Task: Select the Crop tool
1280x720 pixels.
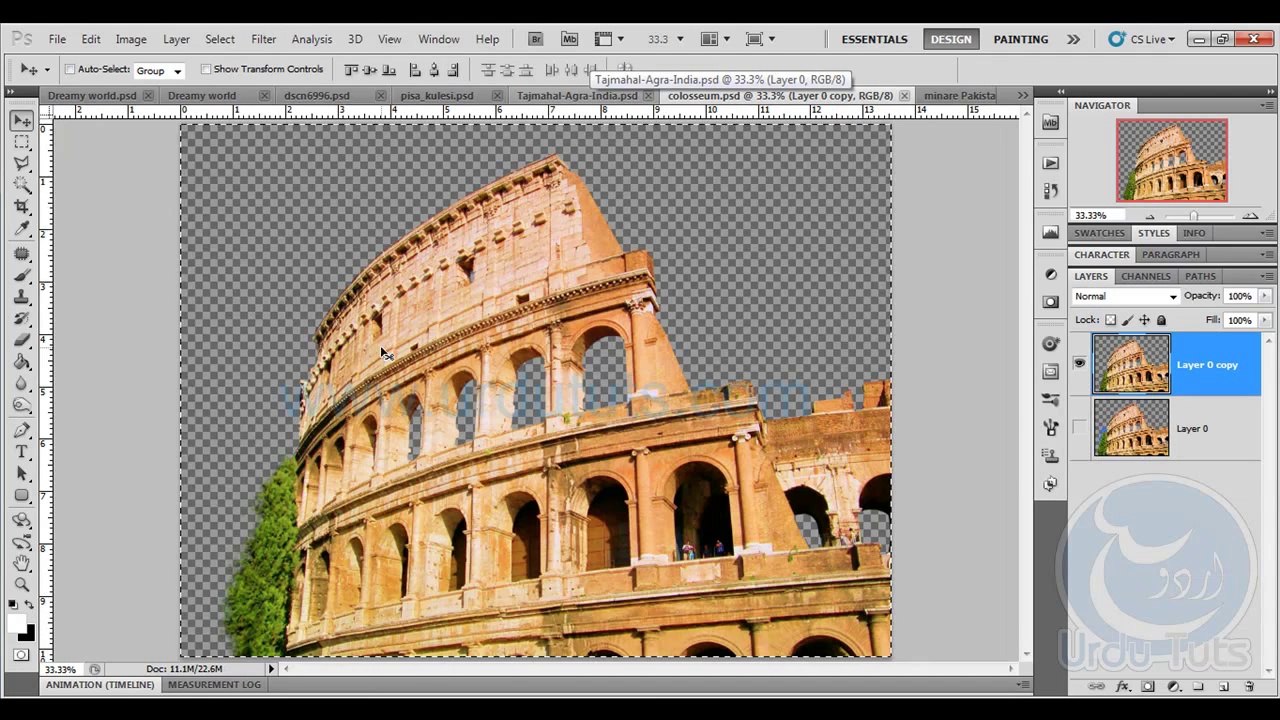Action: coord(22,206)
